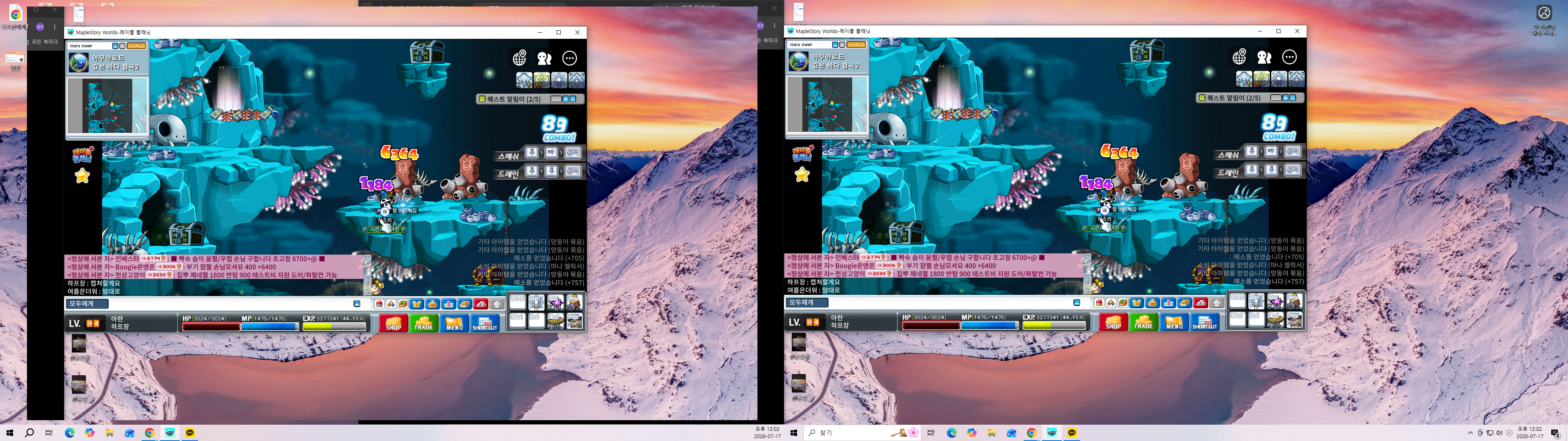
Task: Open the yellow shirt equipment icon in left game window
Action: (417, 304)
